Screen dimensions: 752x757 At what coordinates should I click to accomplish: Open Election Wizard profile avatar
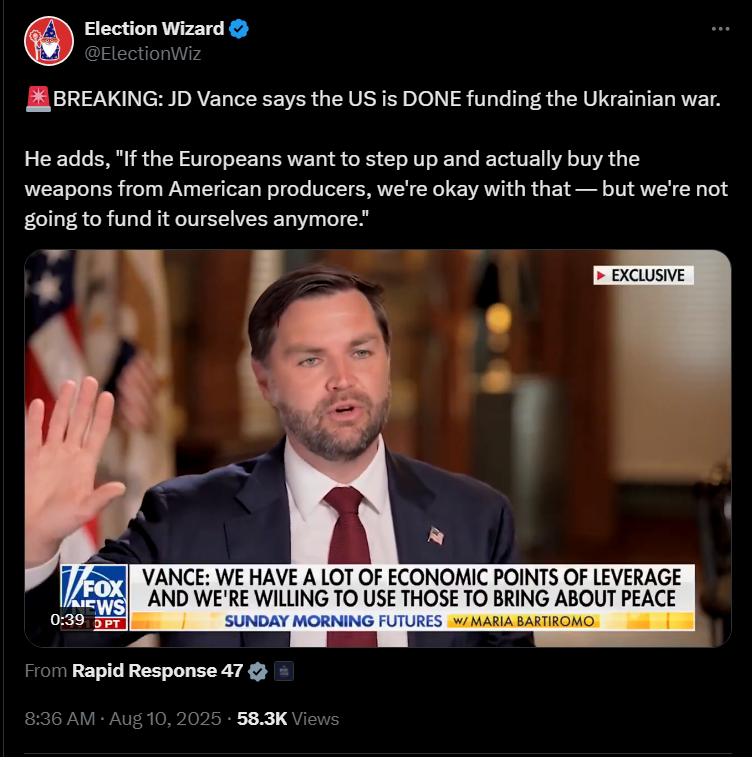[x=49, y=41]
